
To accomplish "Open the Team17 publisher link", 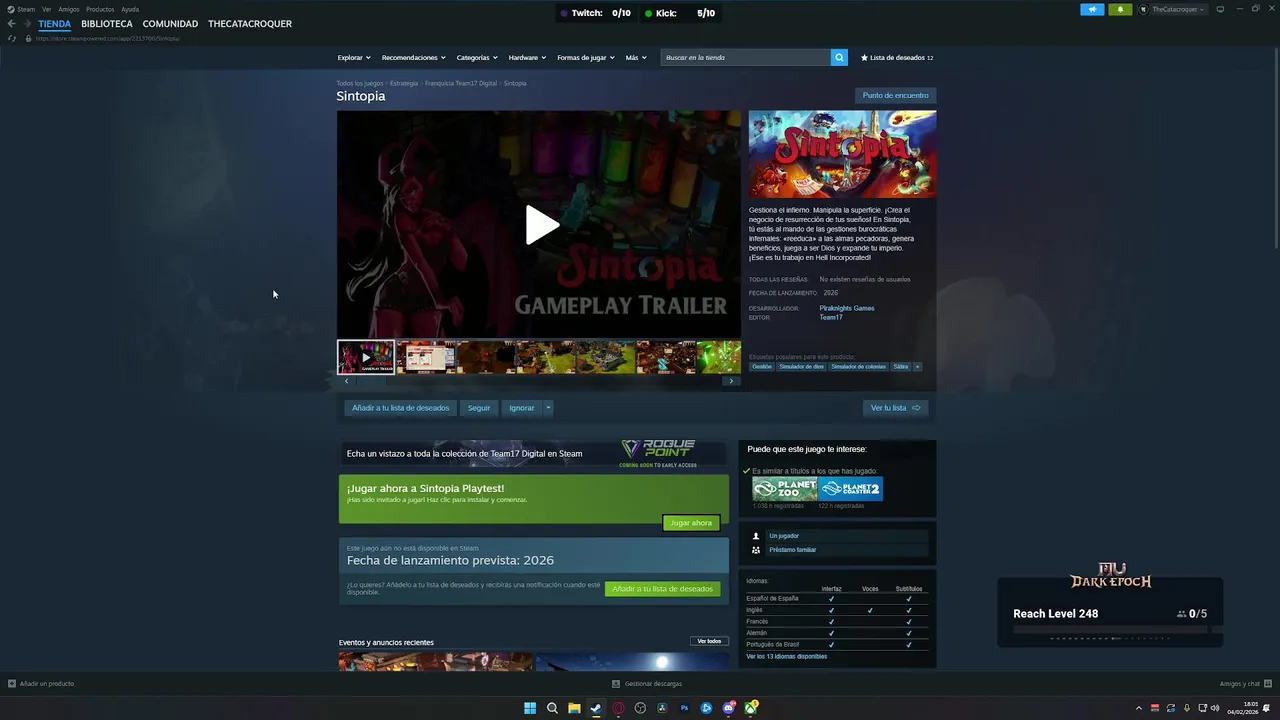I will point(831,317).
